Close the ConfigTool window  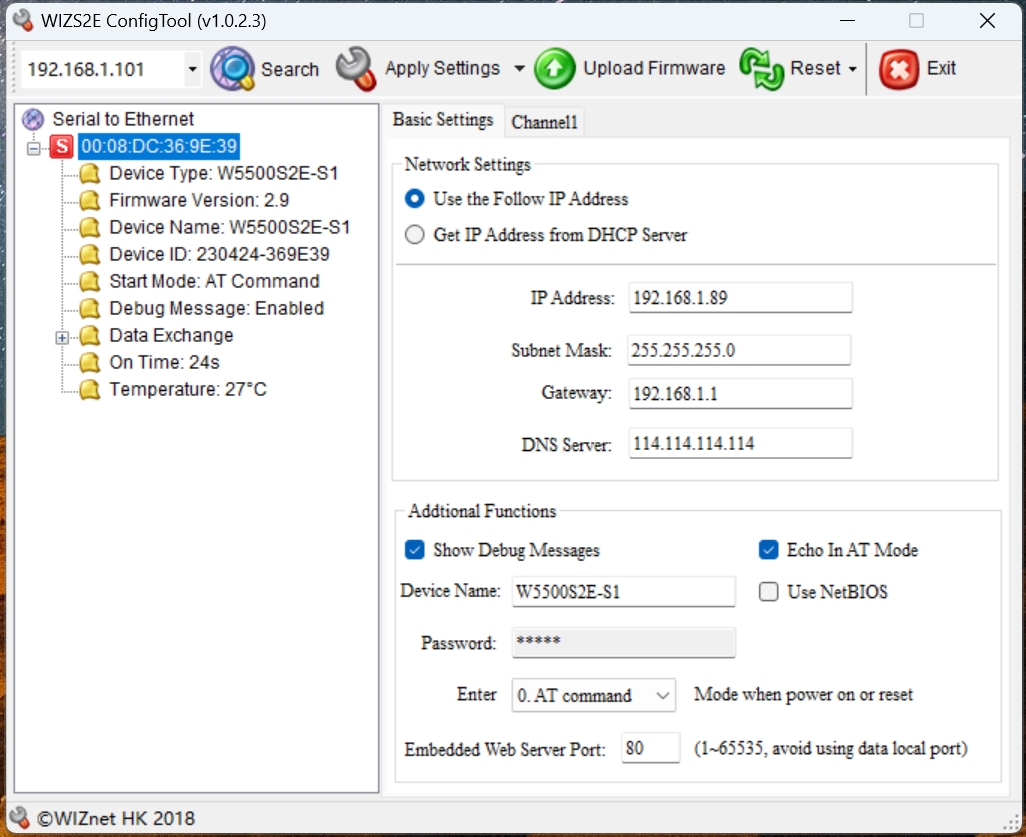click(987, 20)
